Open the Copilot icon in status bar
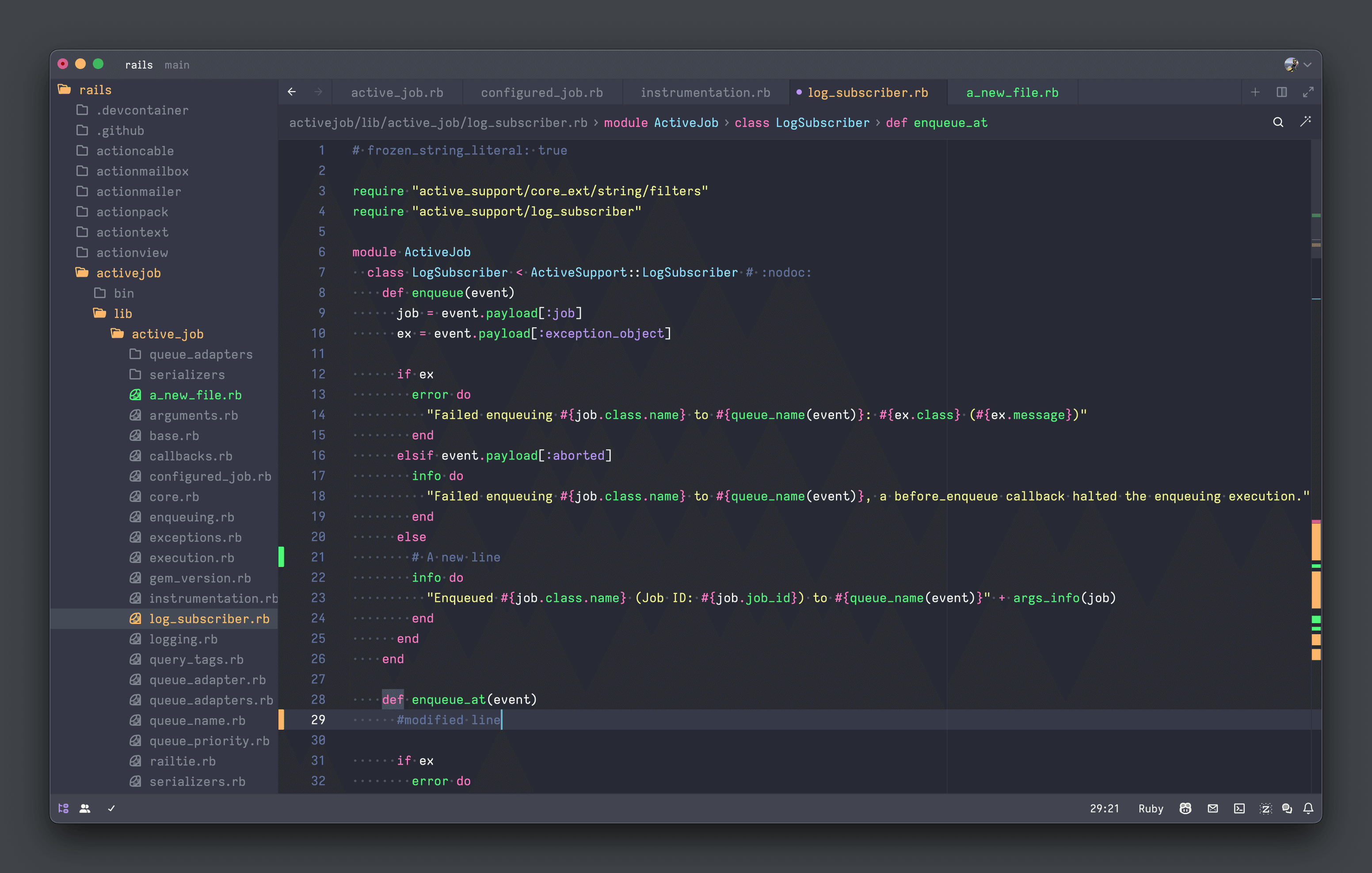 [1185, 808]
